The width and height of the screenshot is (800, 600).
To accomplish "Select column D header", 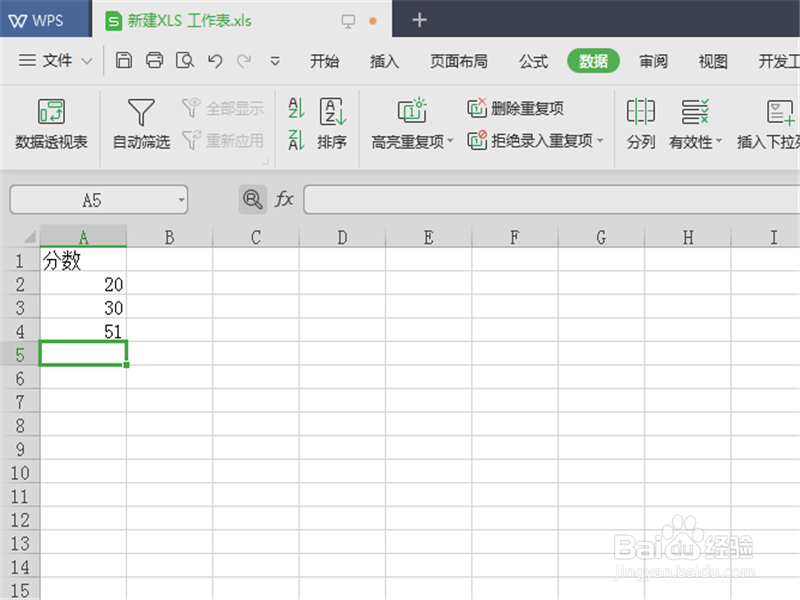I will point(342,237).
